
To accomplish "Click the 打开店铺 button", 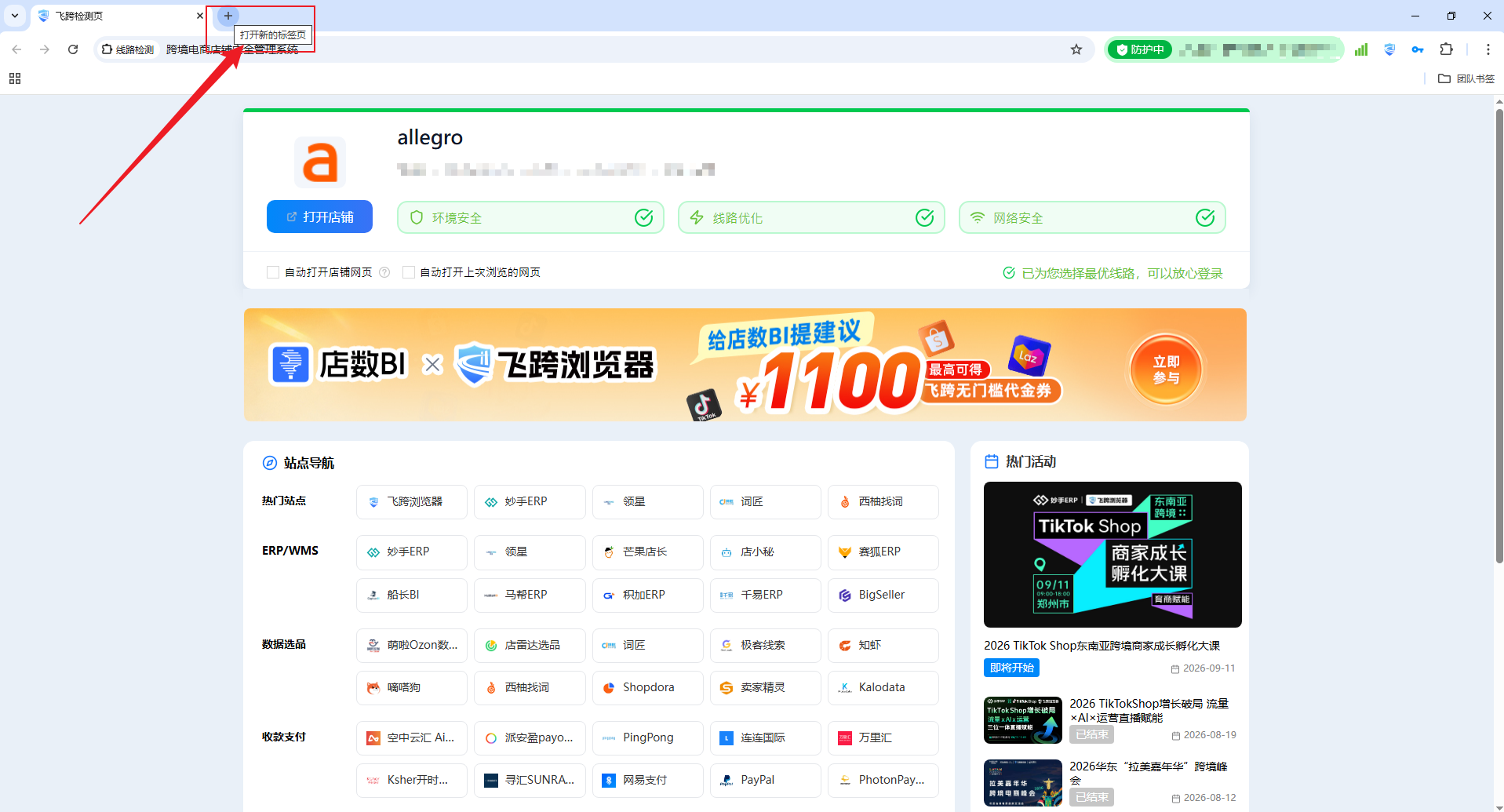I will coord(319,217).
